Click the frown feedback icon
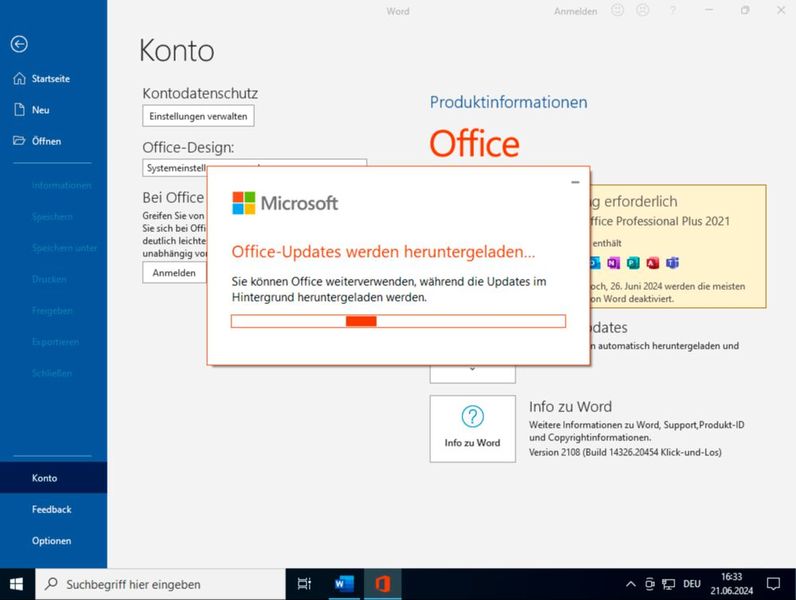796x600 pixels. pyautogui.click(x=643, y=10)
